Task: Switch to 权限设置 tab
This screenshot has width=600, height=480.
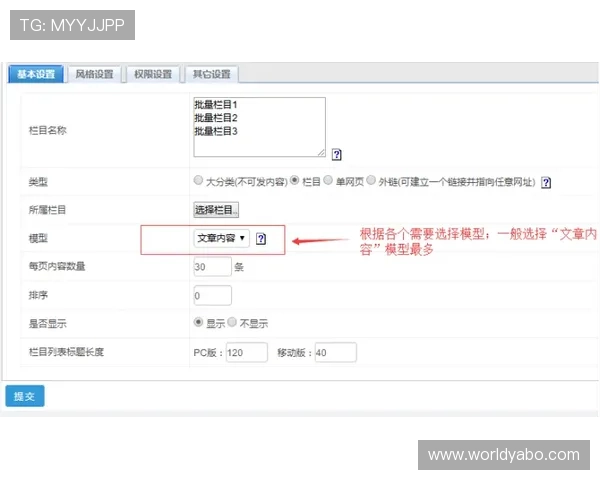Action: pos(153,74)
